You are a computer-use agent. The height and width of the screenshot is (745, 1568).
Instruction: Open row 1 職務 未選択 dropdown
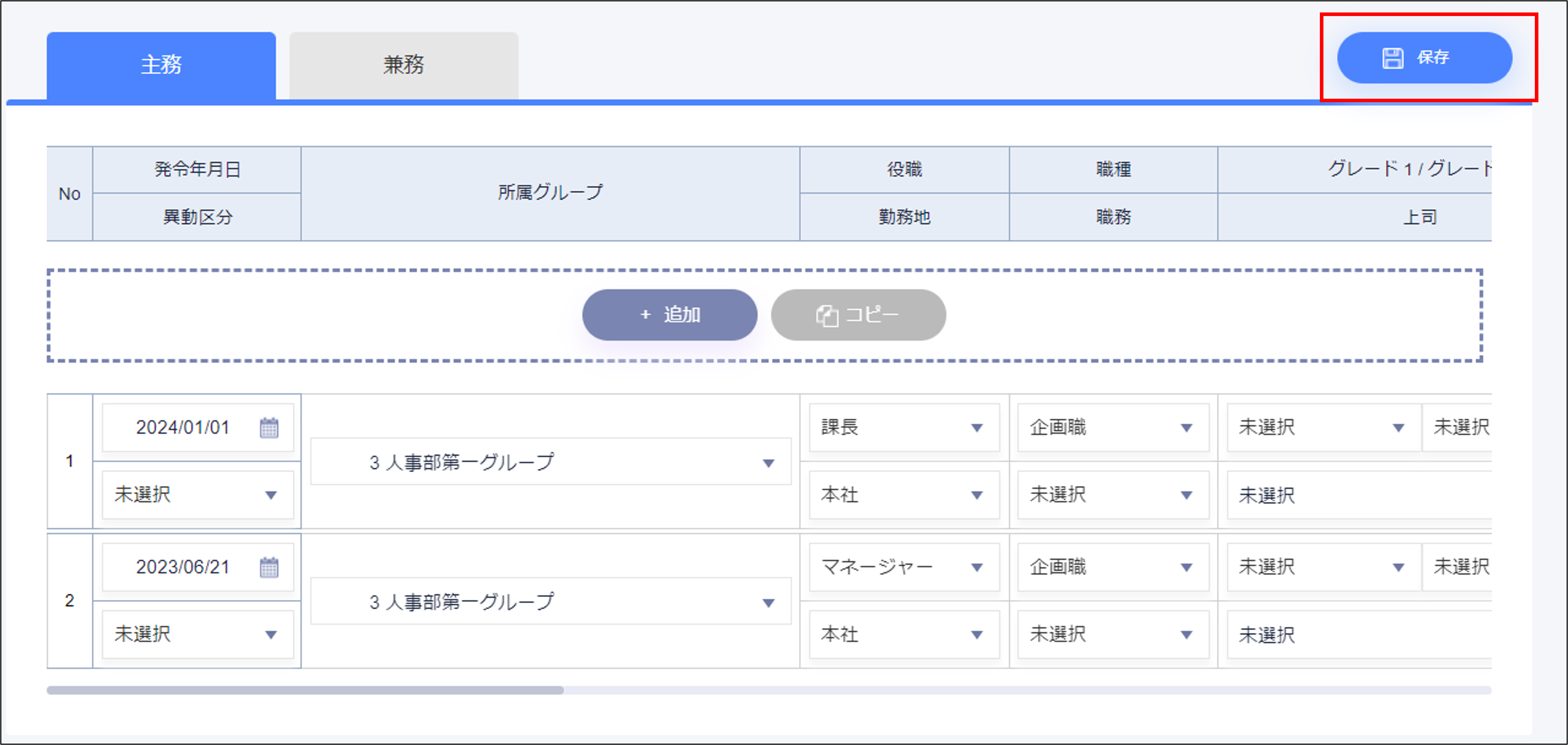1186,495
